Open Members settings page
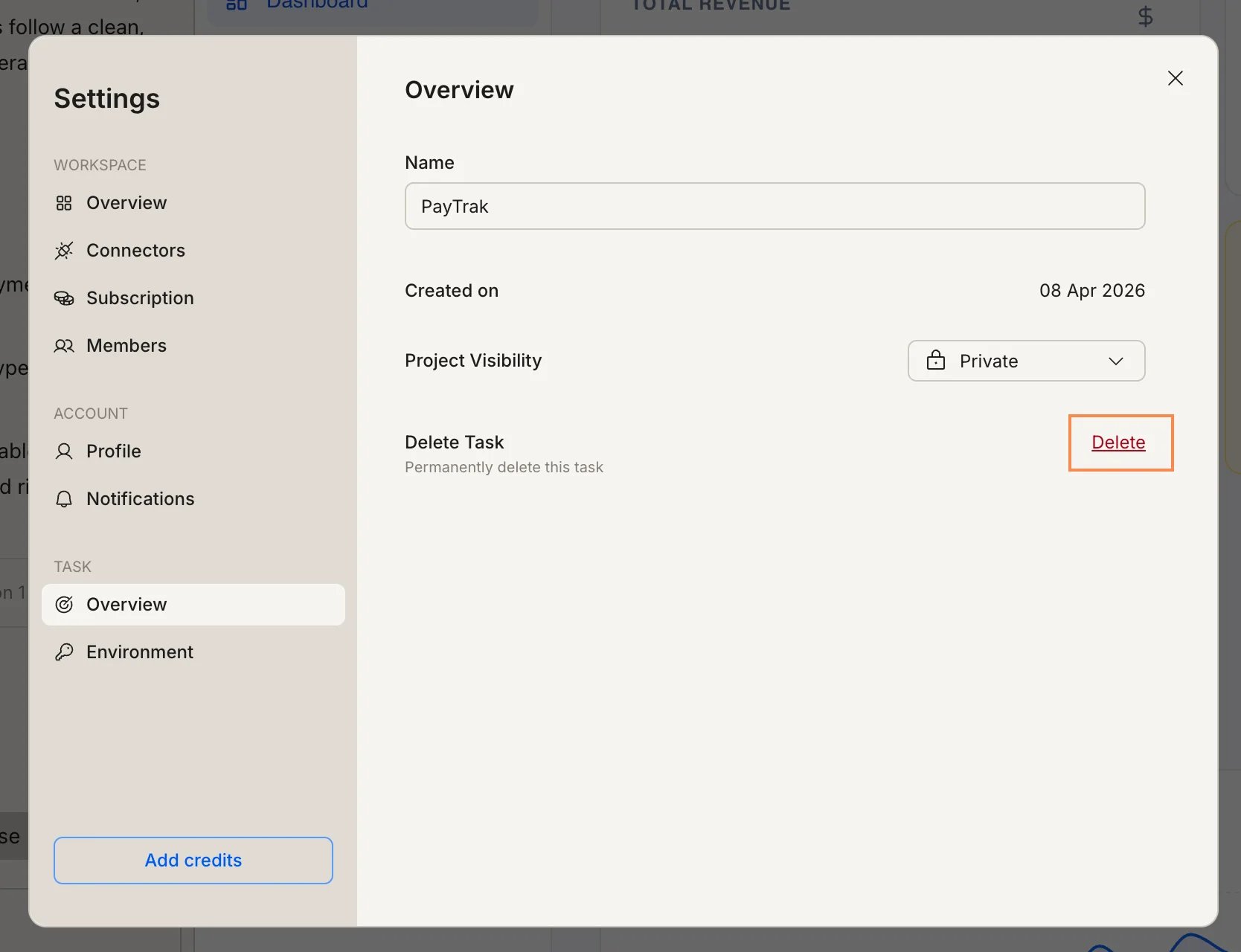 click(193, 346)
